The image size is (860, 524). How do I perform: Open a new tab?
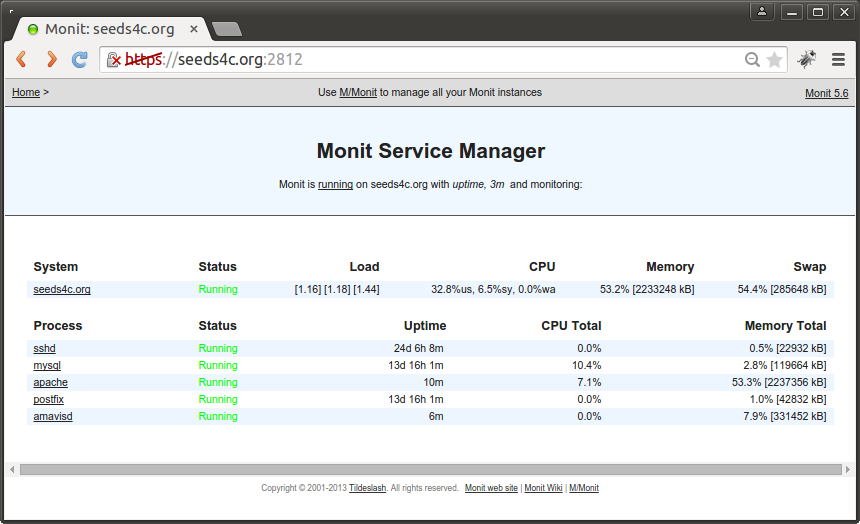[227, 29]
